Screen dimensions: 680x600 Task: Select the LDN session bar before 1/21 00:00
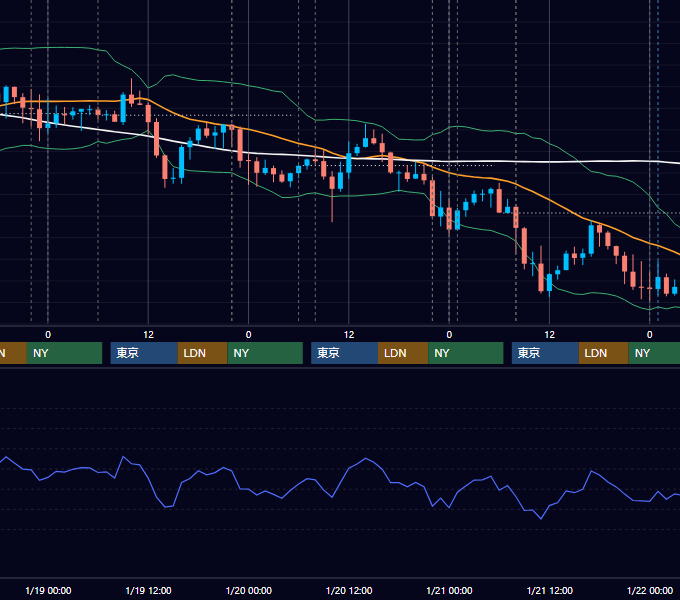[x=403, y=353]
